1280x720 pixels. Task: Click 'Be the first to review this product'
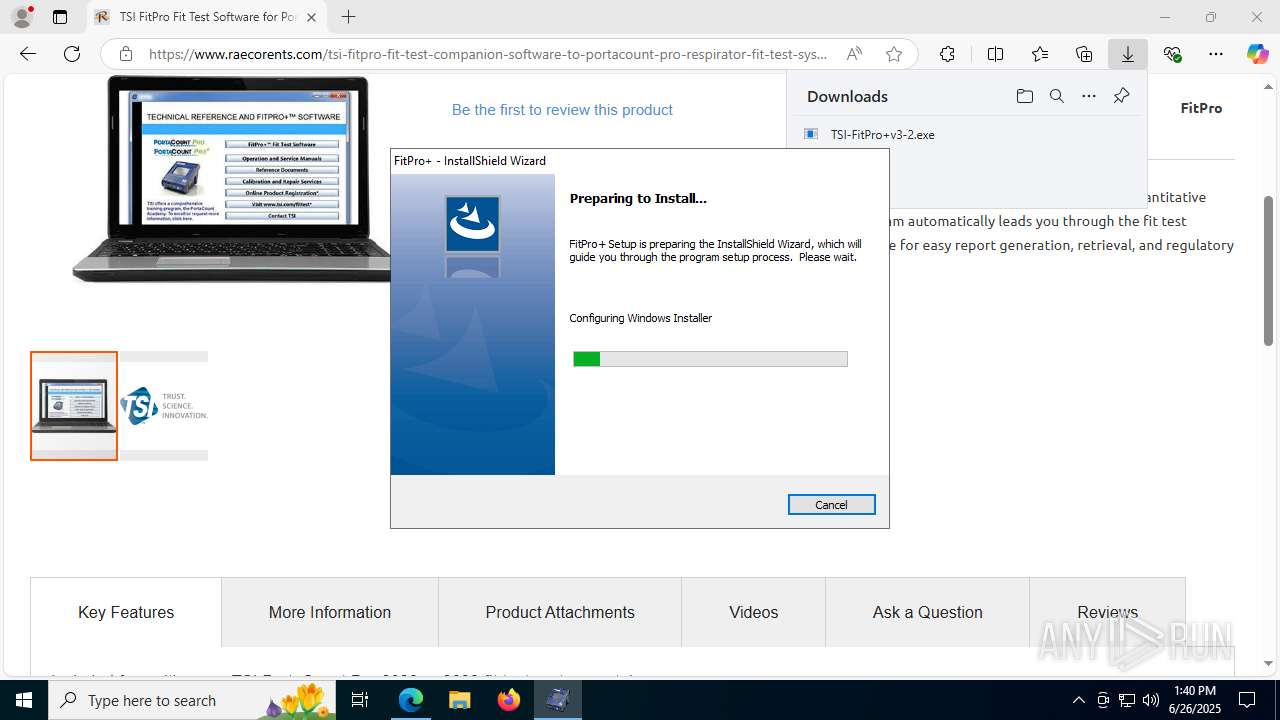pyautogui.click(x=562, y=110)
